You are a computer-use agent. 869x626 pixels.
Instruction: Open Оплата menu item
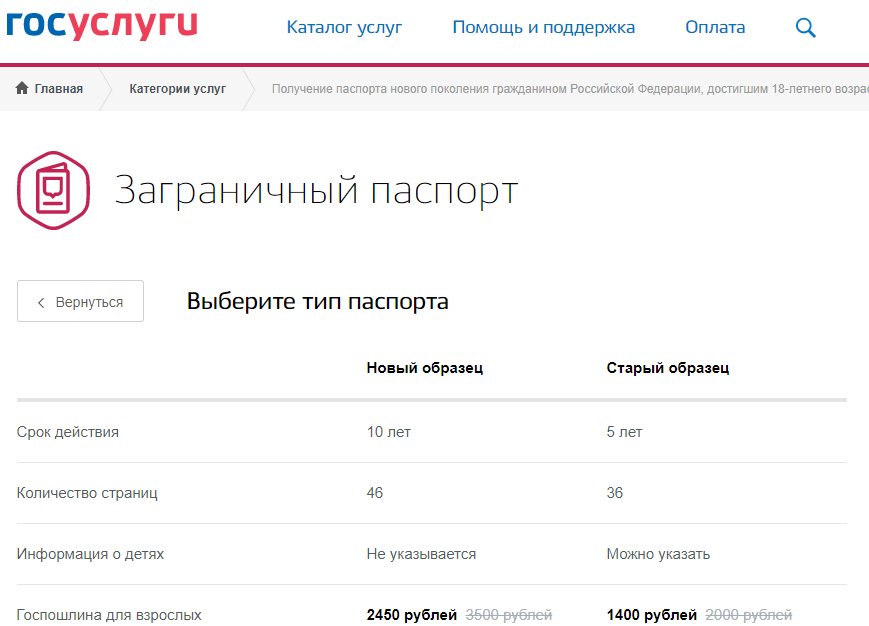pyautogui.click(x=715, y=27)
